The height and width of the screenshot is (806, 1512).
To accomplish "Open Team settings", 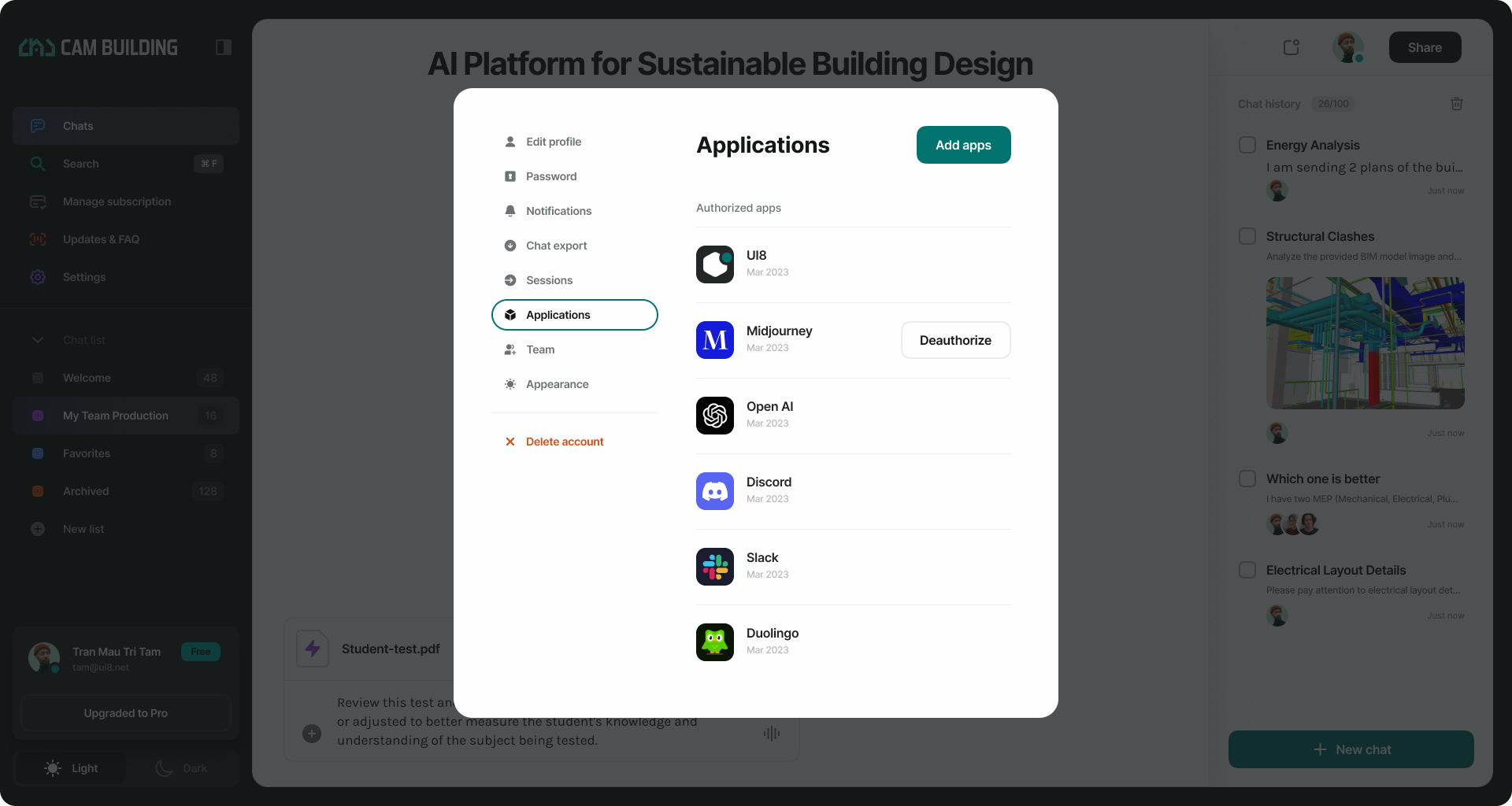I will (575, 349).
